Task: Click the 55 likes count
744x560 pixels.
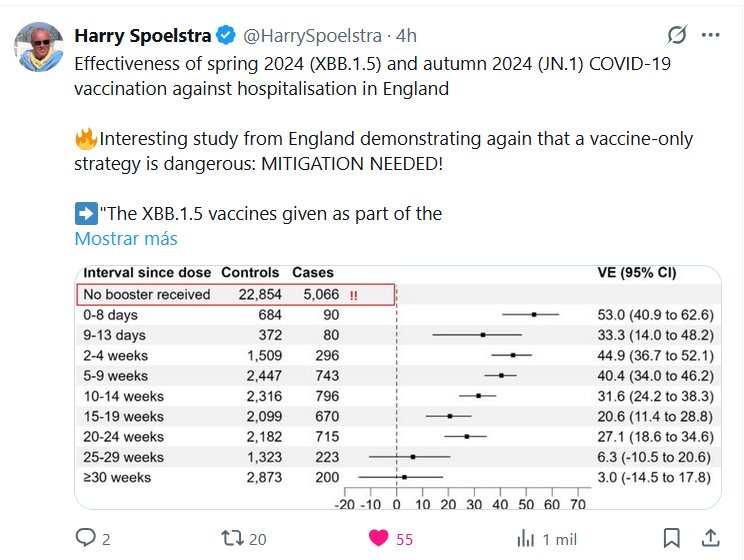Action: [x=404, y=539]
